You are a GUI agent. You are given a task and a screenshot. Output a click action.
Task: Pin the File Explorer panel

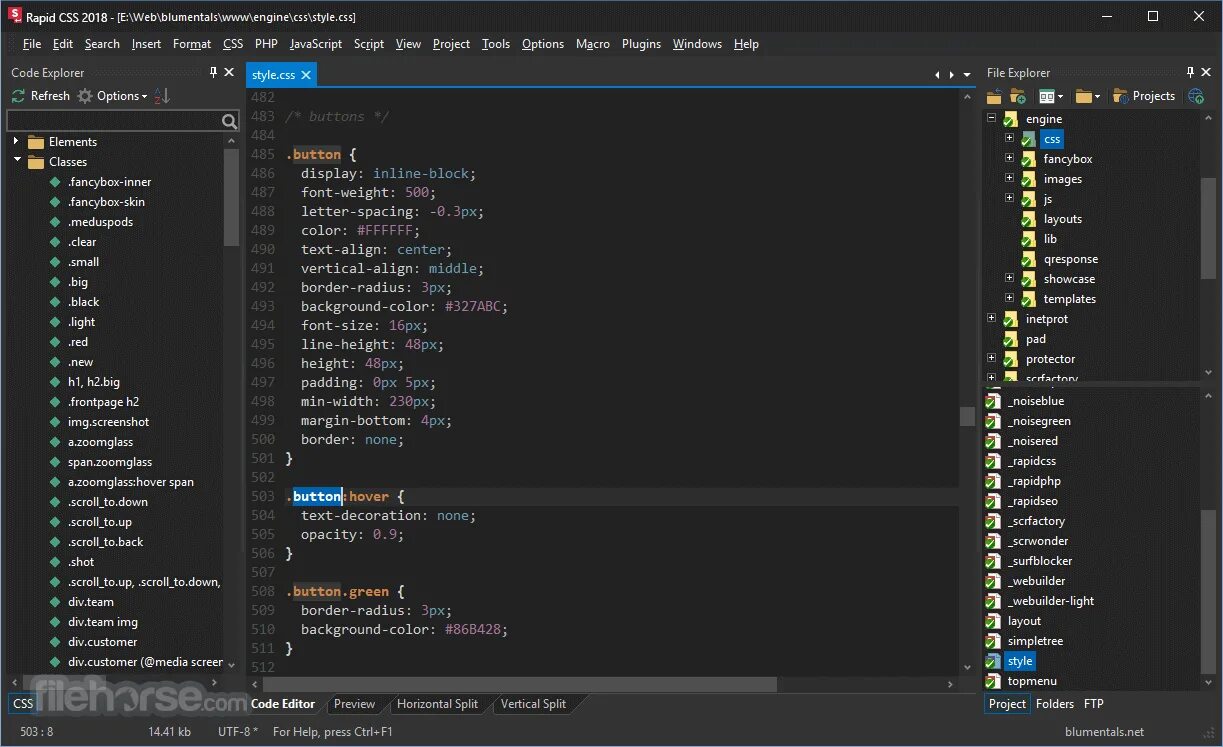point(1190,72)
